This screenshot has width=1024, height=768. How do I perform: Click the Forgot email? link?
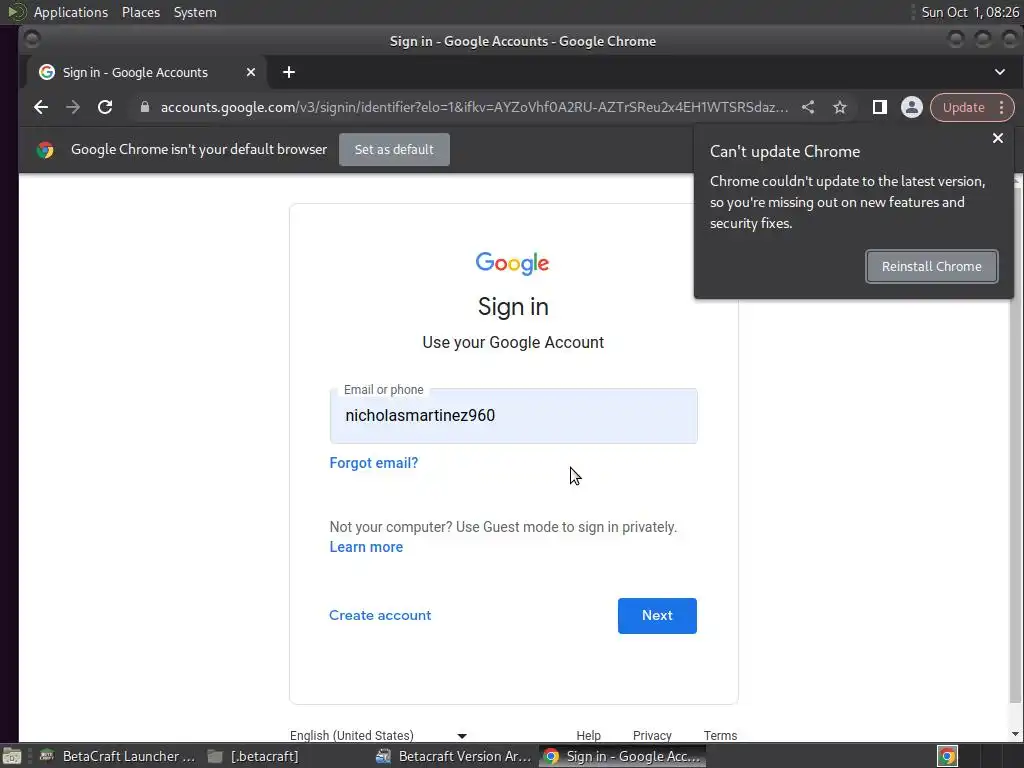coord(374,463)
